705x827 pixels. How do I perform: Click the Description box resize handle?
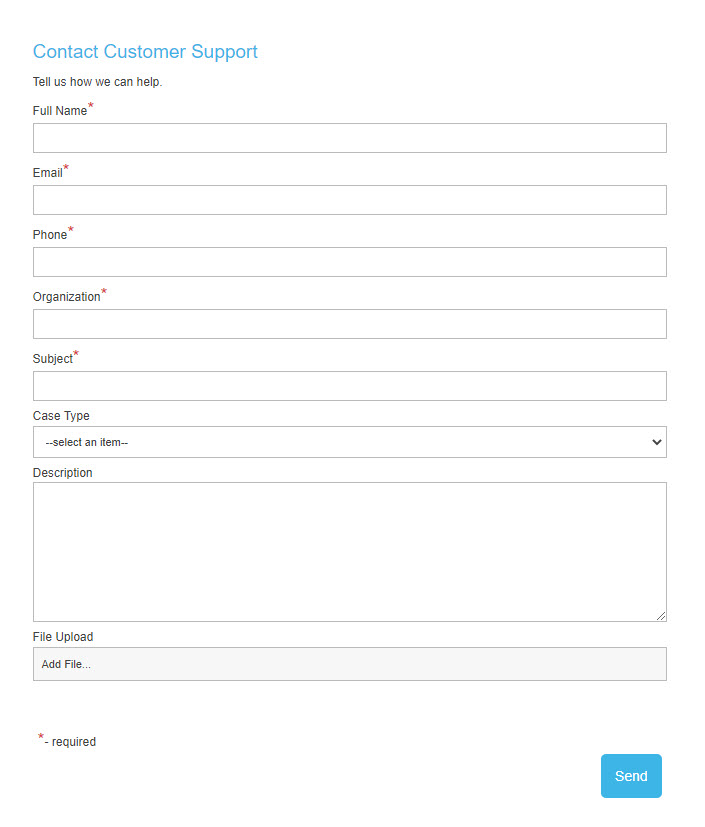point(661,616)
